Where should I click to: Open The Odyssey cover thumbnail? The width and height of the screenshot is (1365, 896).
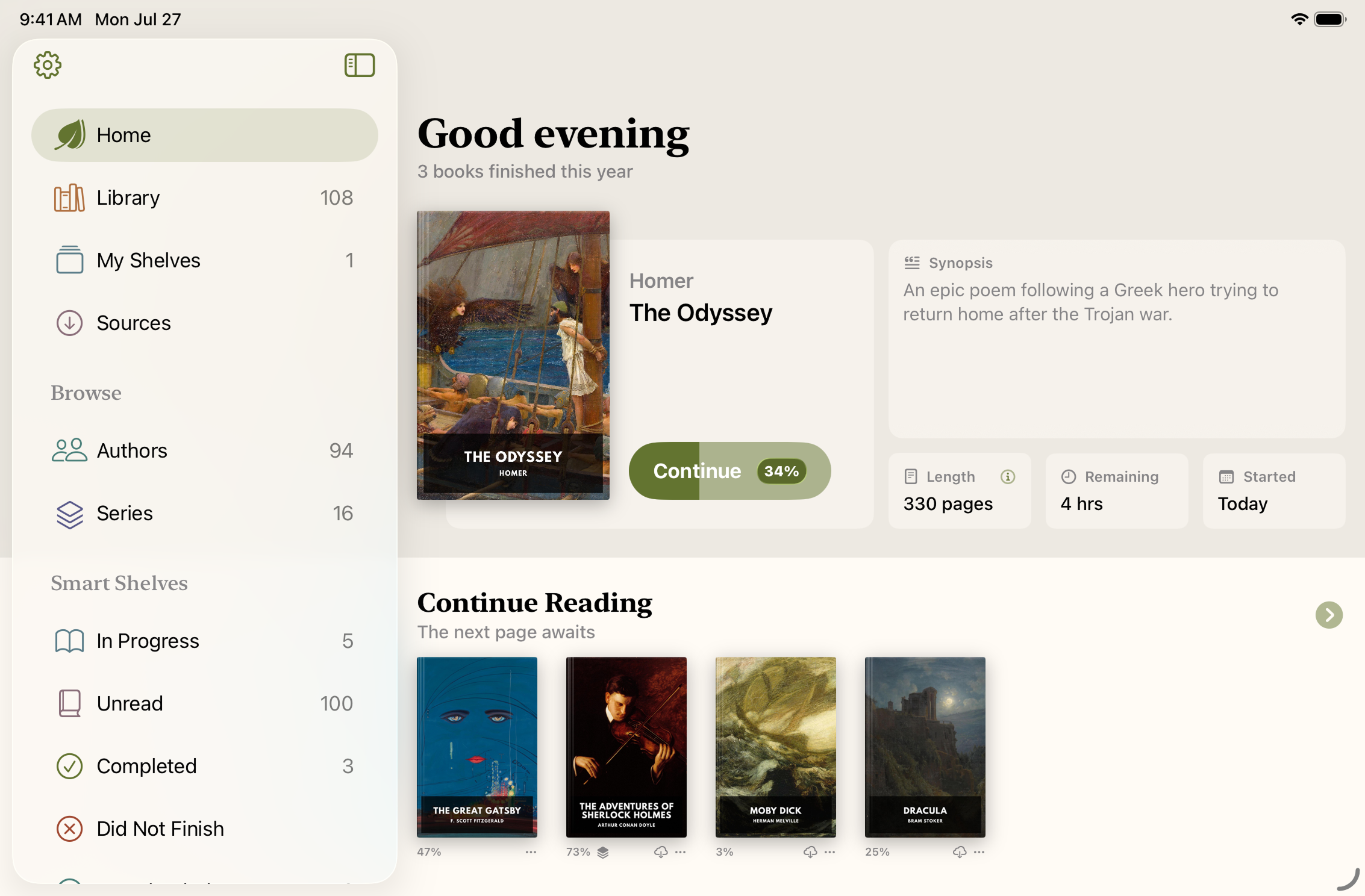(513, 355)
